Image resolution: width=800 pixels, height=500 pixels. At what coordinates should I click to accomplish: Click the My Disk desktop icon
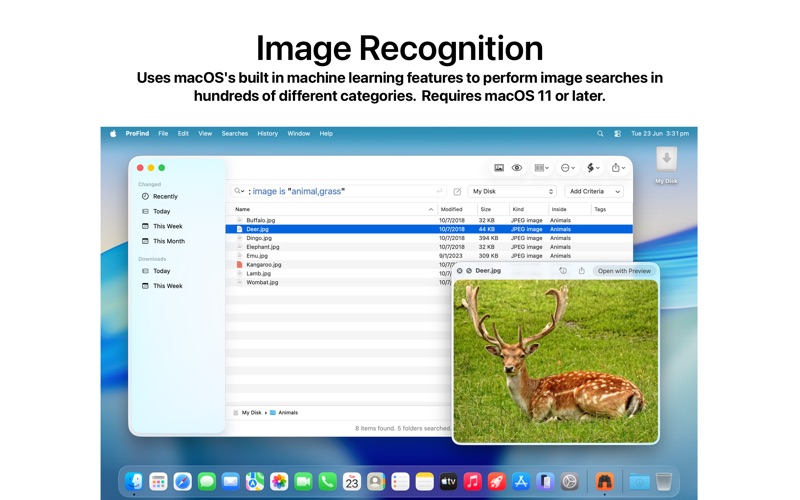[666, 165]
